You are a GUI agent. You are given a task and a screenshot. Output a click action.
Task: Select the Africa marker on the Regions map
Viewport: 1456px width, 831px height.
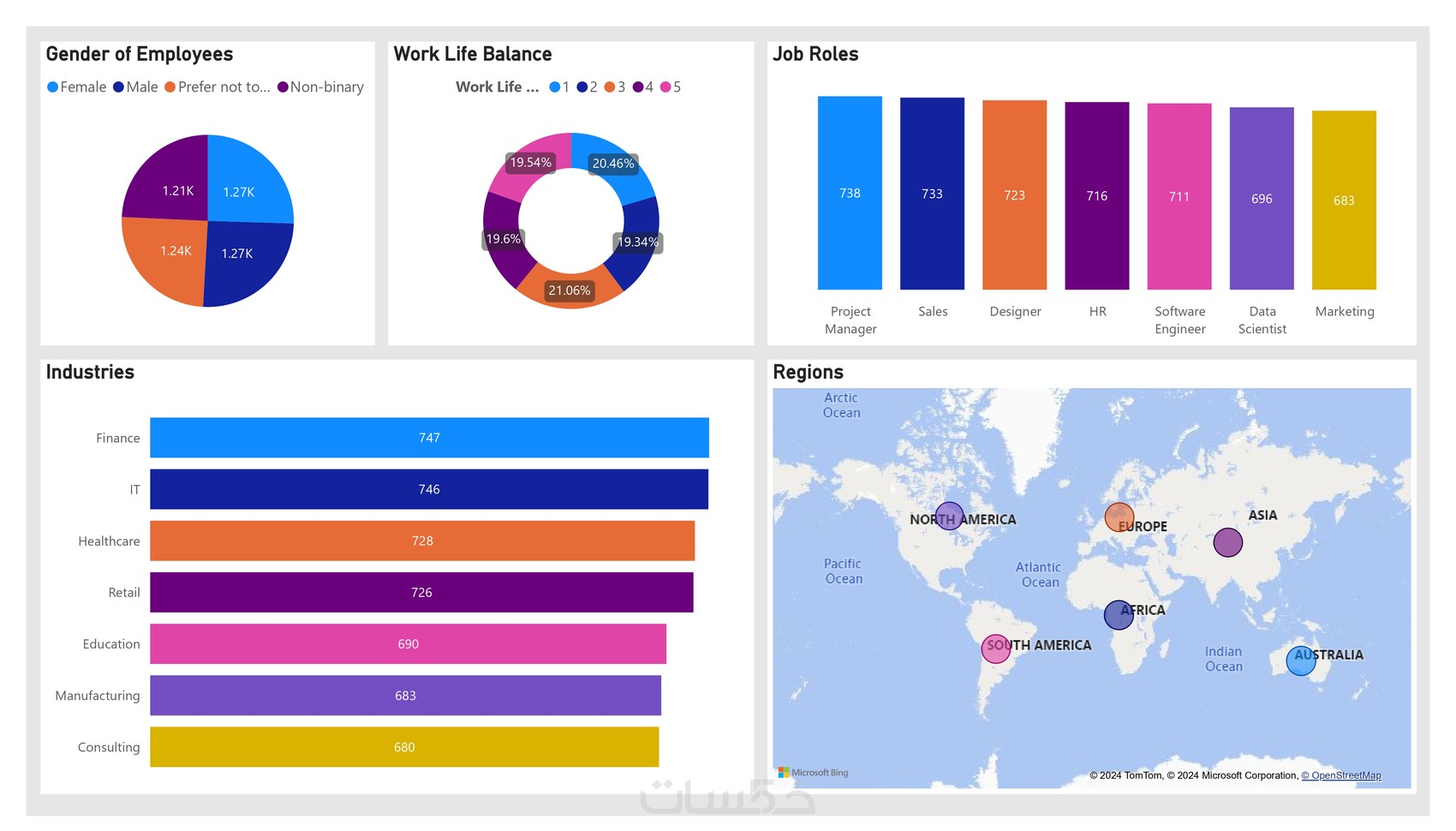[1118, 613]
